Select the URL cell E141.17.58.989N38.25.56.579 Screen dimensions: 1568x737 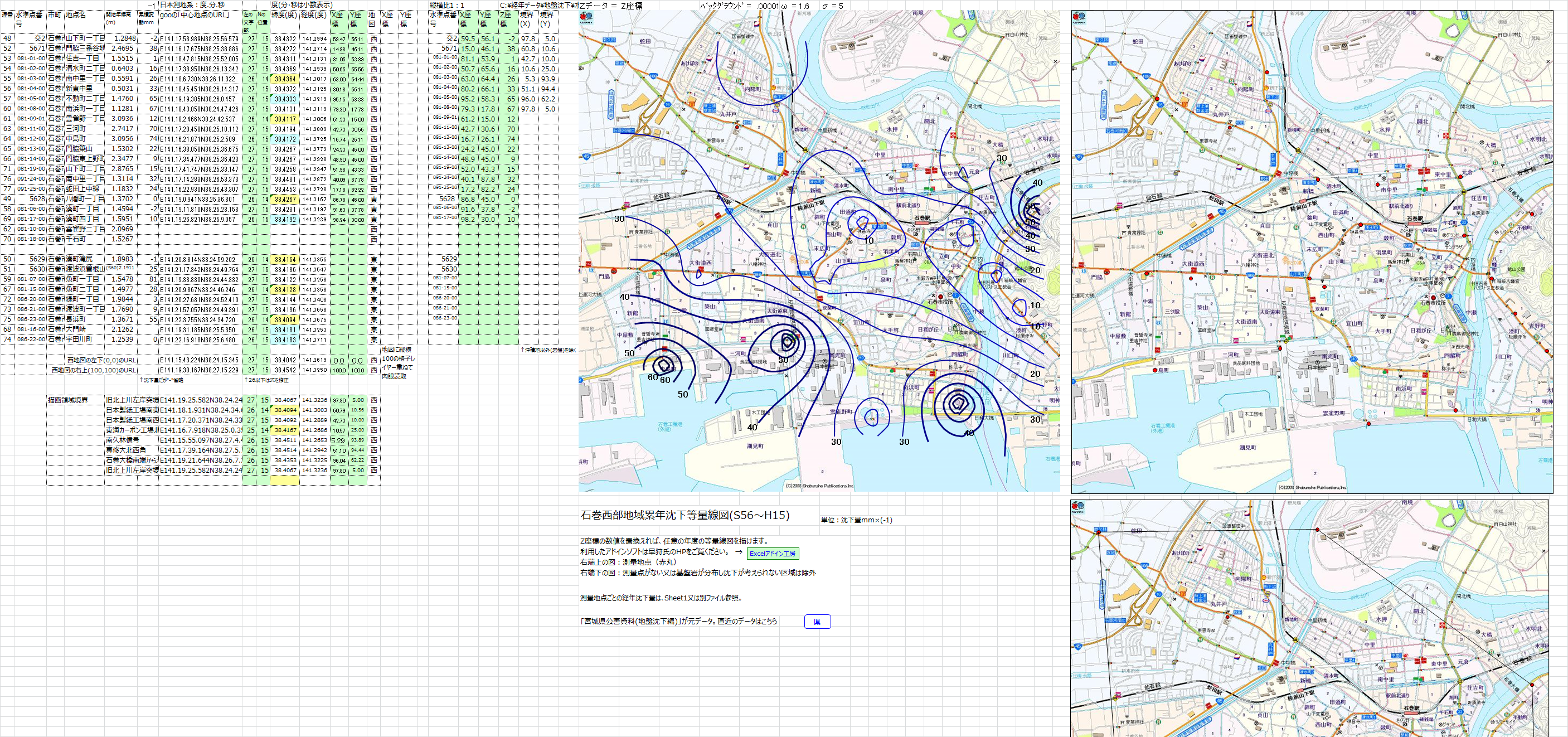200,38
